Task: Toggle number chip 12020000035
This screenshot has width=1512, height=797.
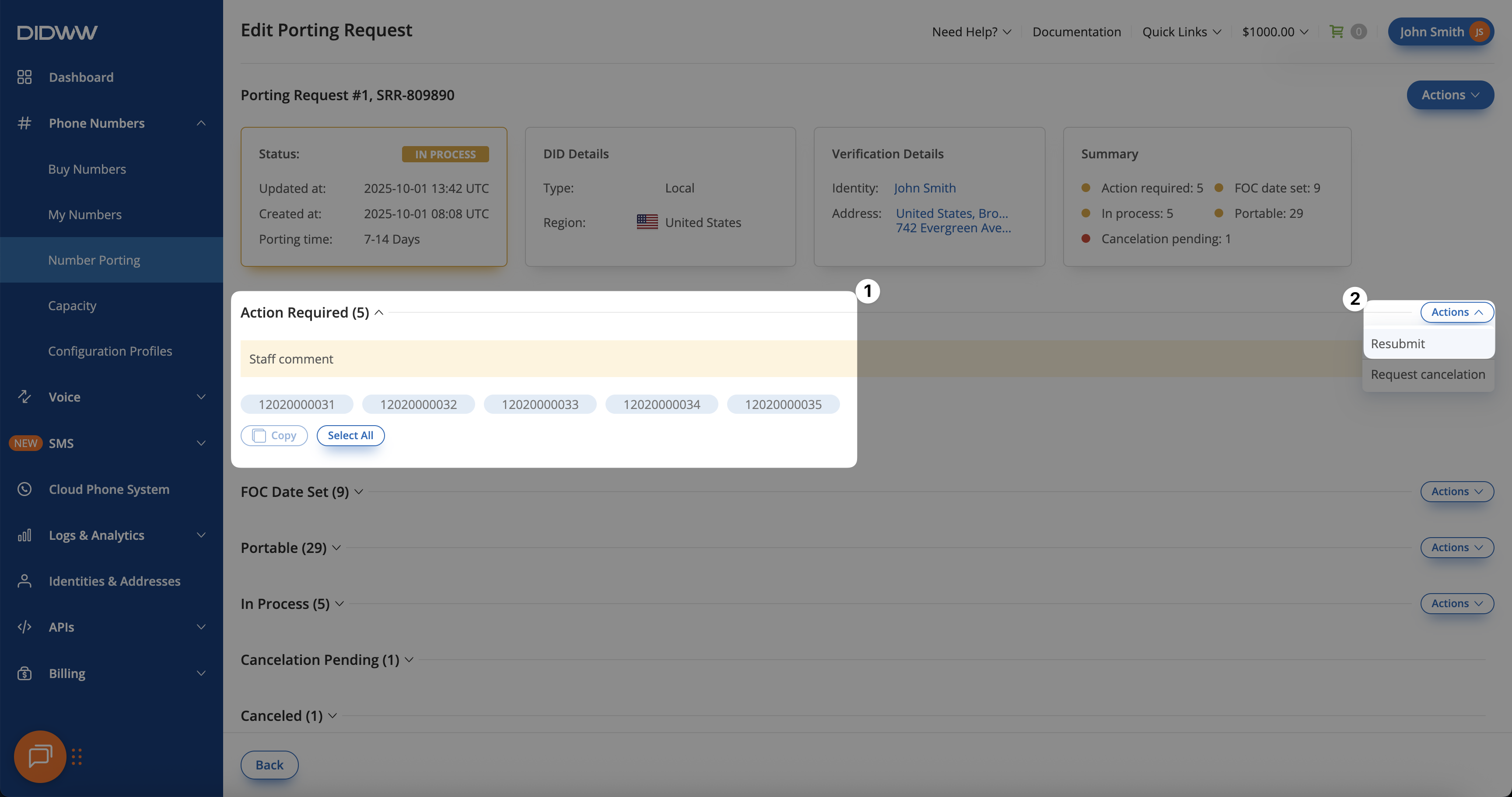Action: [x=782, y=404]
